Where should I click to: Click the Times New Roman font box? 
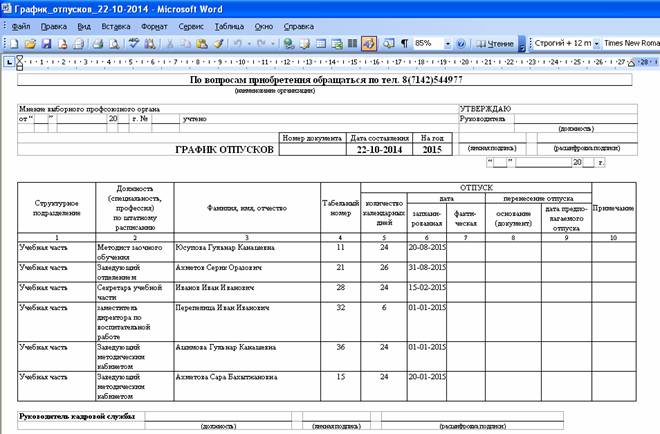(631, 43)
